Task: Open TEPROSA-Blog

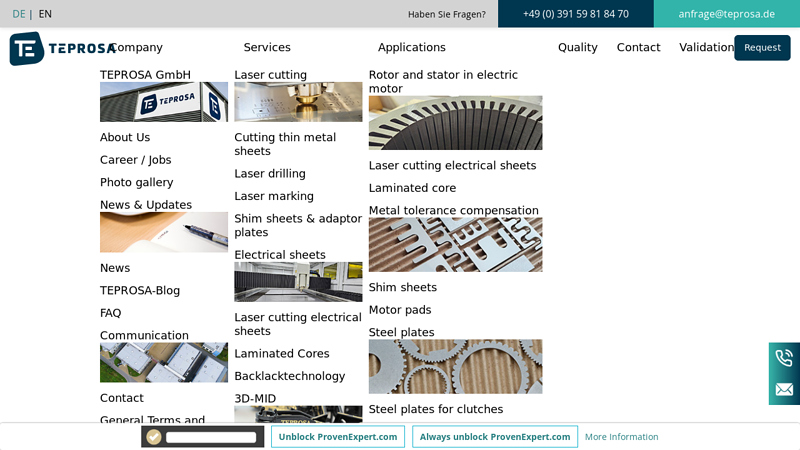Action: [x=140, y=290]
